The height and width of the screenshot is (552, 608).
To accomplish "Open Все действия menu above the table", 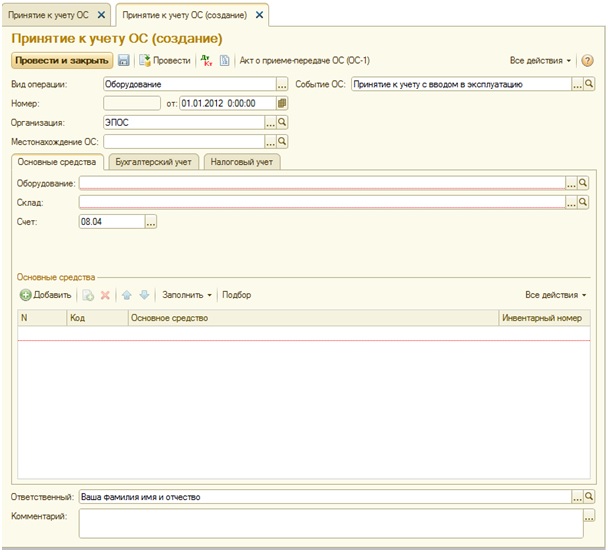I will [x=555, y=295].
